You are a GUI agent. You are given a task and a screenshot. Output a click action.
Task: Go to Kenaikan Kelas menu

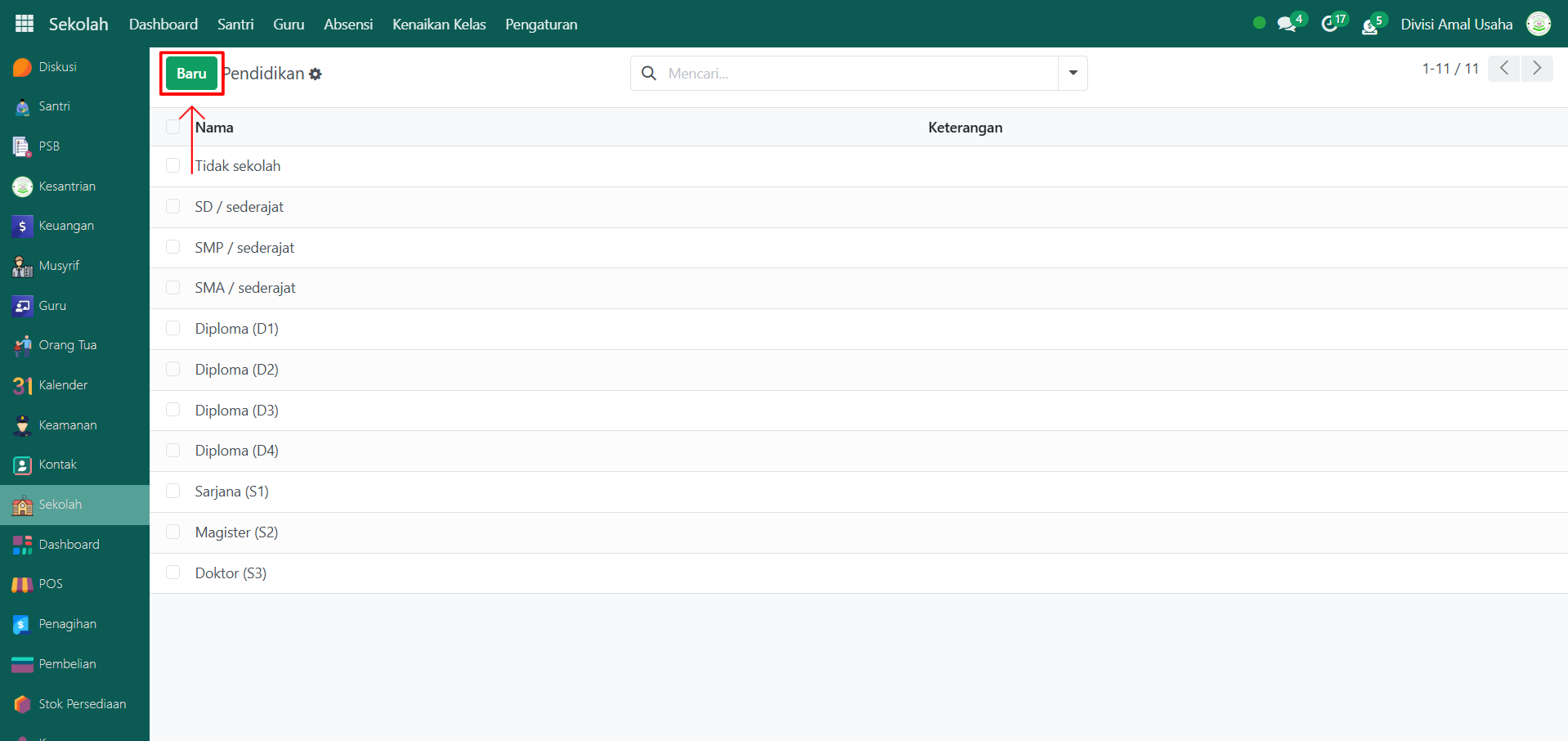coord(438,25)
